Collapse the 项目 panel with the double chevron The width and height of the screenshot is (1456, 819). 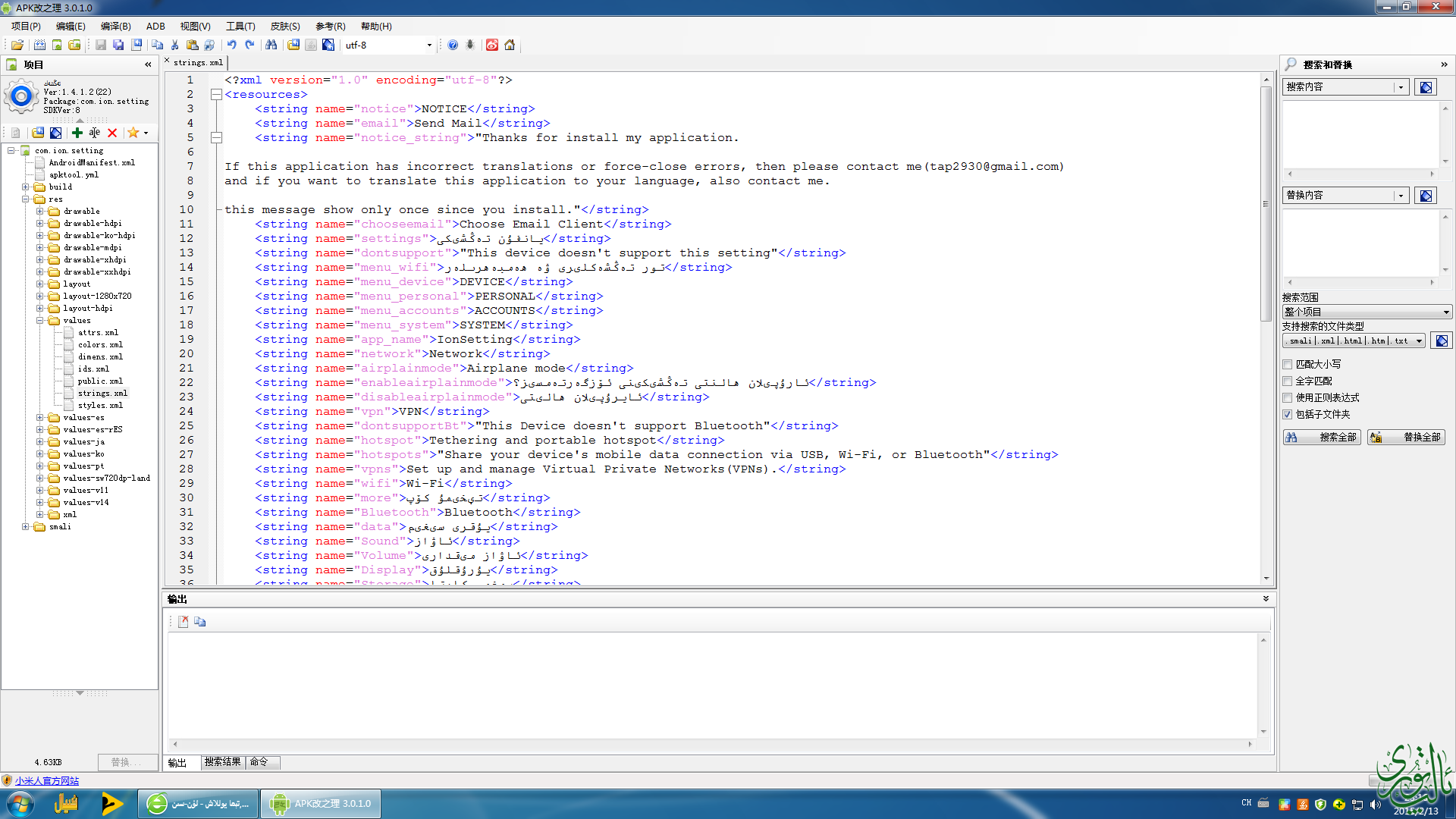tap(148, 65)
